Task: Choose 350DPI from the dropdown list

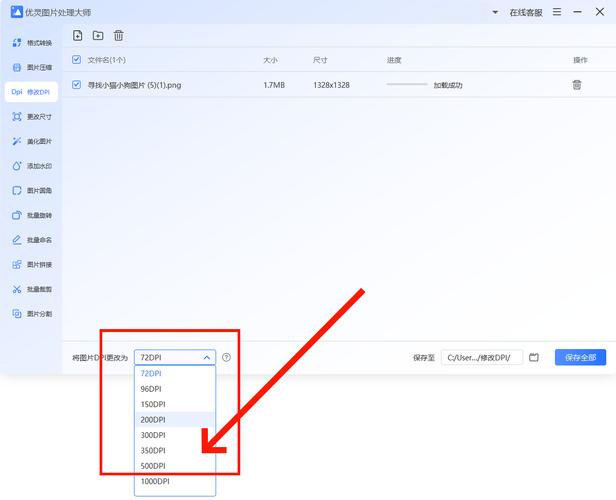Action: pos(175,451)
